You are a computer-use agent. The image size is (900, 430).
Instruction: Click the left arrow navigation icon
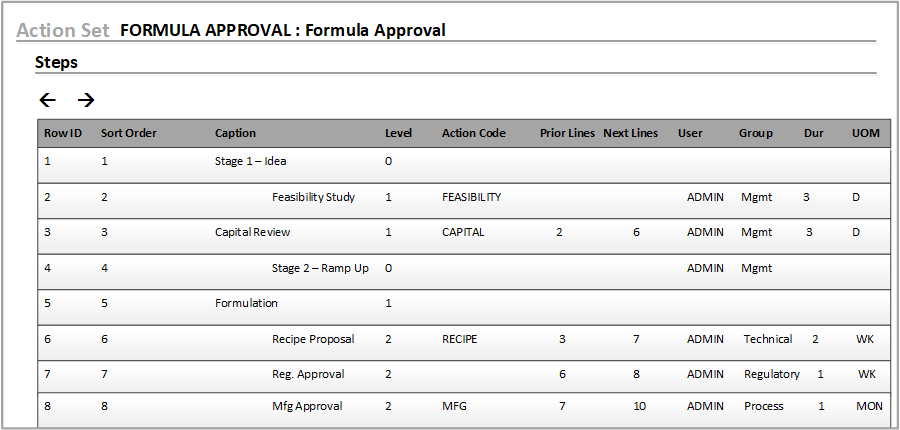point(47,100)
